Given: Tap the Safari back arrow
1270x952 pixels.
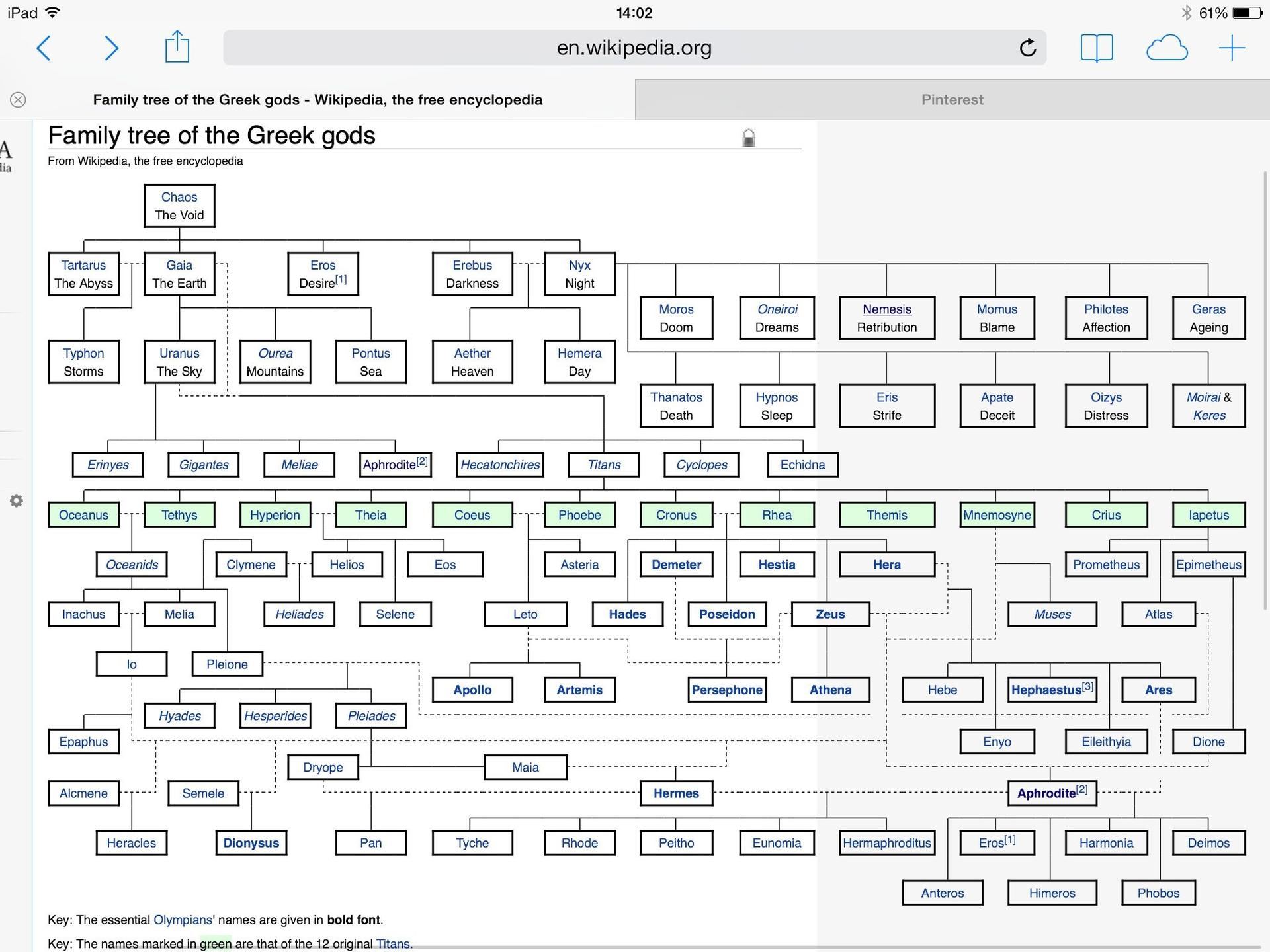Looking at the screenshot, I should [44, 48].
